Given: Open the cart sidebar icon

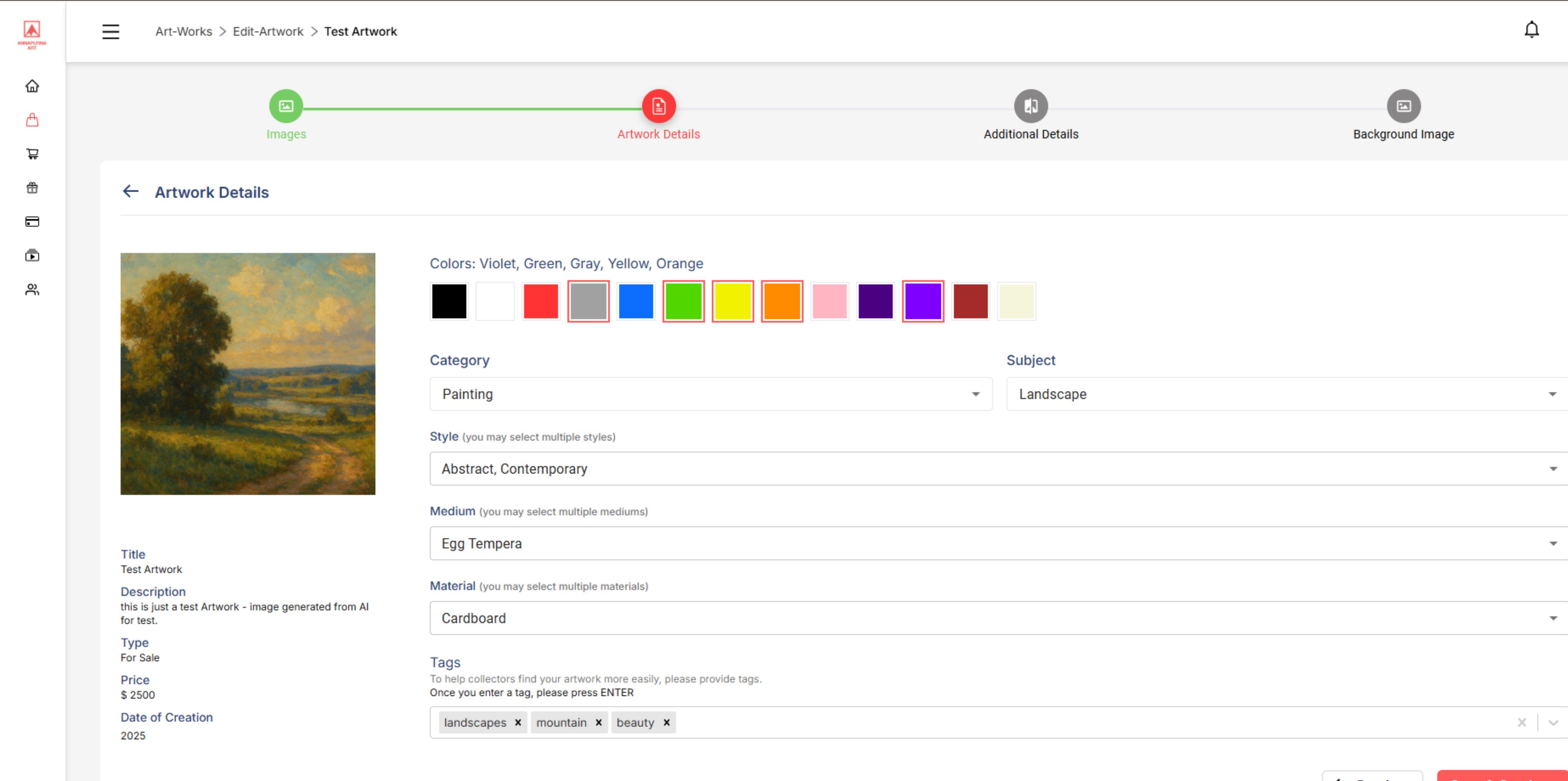Looking at the screenshot, I should pos(32,154).
